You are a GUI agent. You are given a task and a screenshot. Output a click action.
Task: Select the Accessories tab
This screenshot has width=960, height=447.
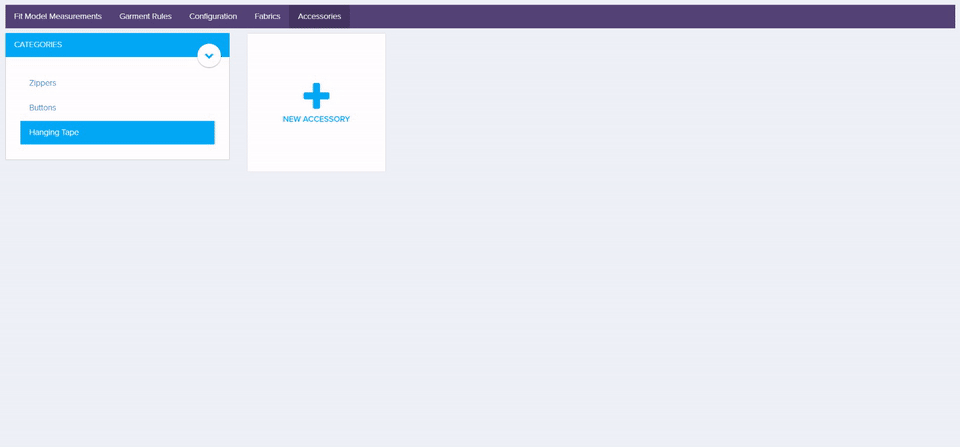point(319,17)
